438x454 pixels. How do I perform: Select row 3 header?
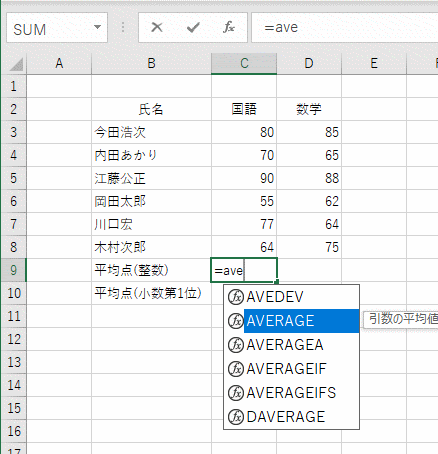click(x=14, y=132)
